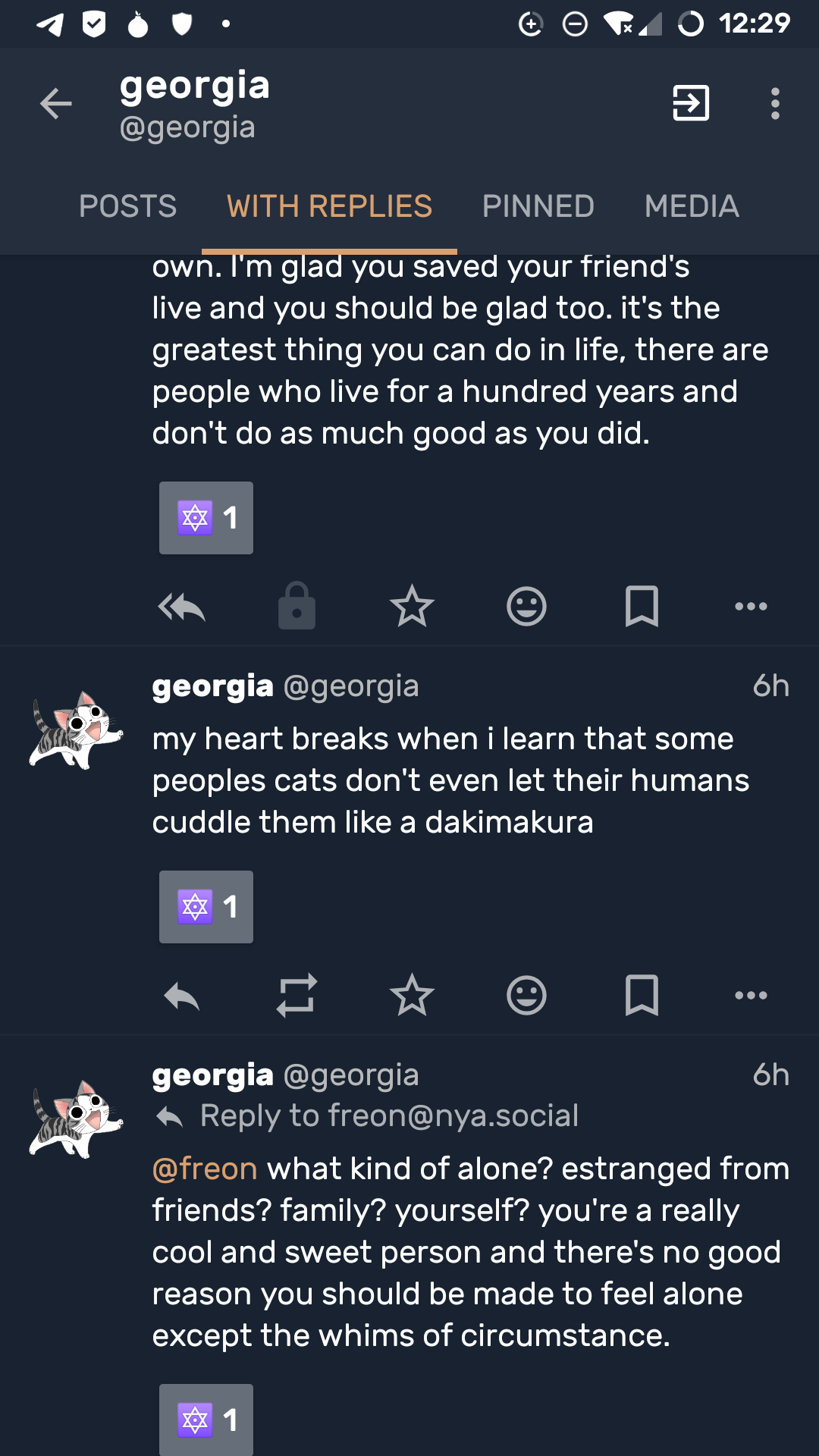Open more options for cat dakimakura post

(751, 995)
